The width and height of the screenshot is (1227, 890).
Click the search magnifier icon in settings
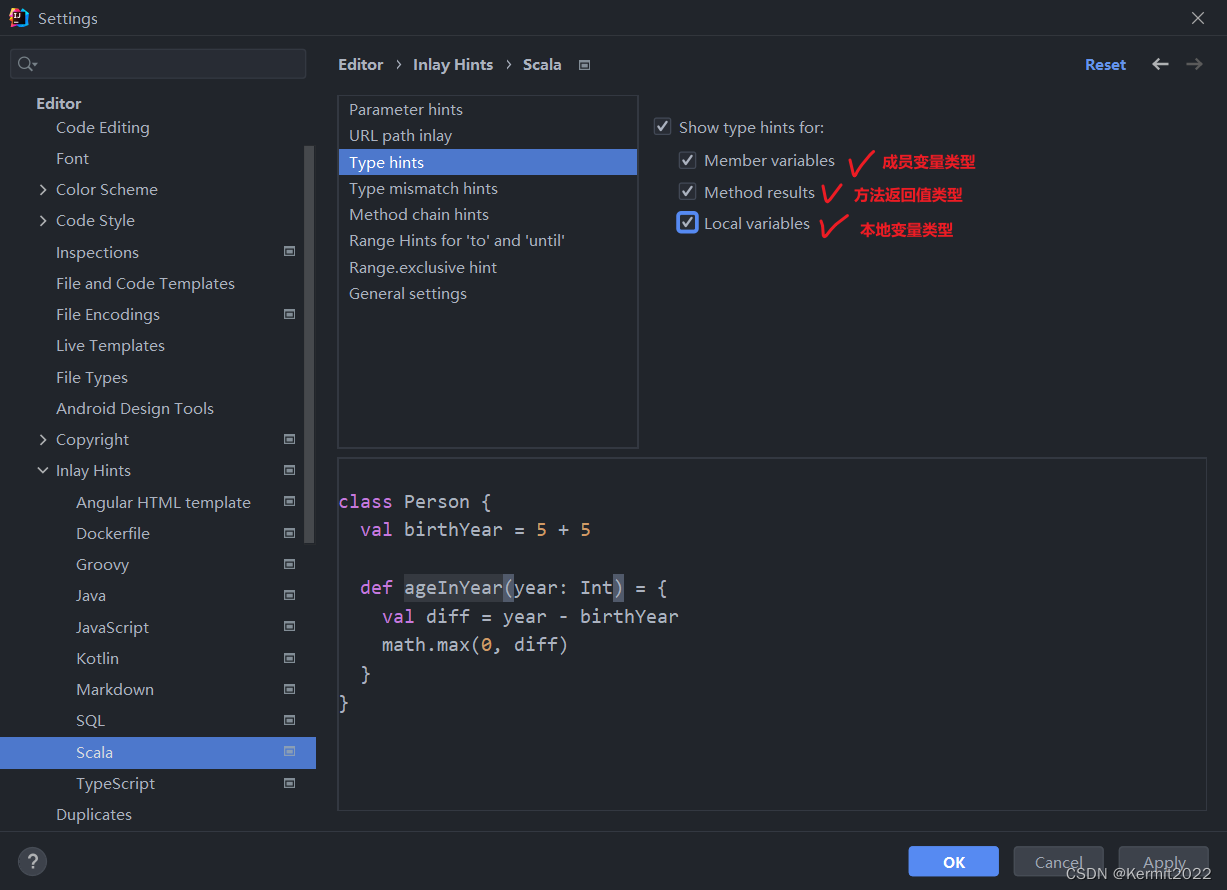pos(27,64)
